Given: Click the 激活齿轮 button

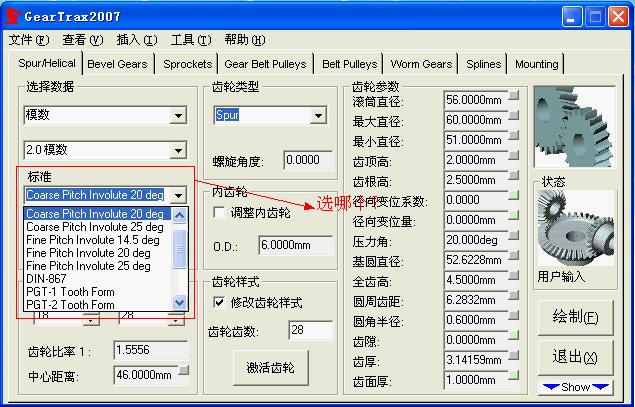Looking at the screenshot, I should [270, 368].
